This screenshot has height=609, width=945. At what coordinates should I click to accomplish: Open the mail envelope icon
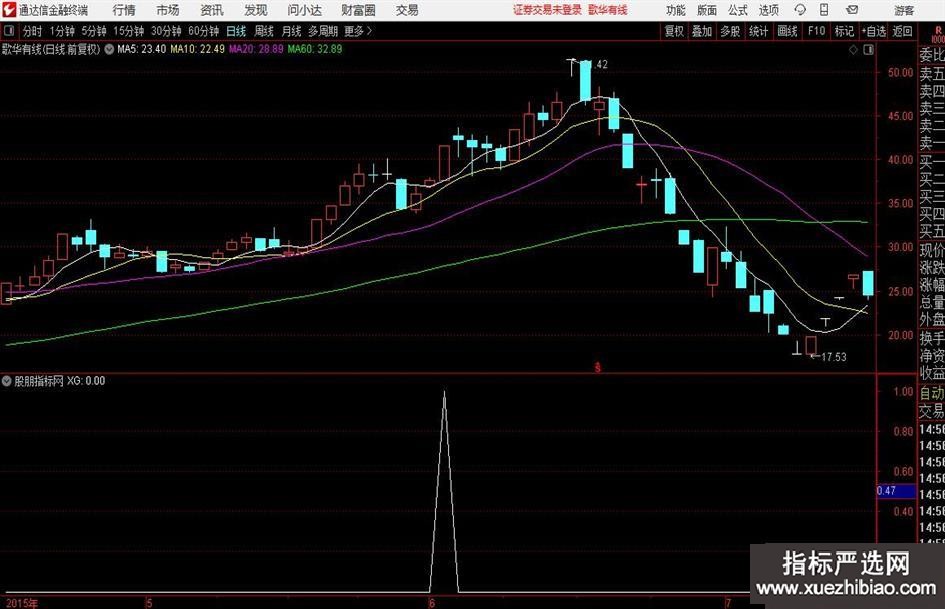(x=852, y=10)
